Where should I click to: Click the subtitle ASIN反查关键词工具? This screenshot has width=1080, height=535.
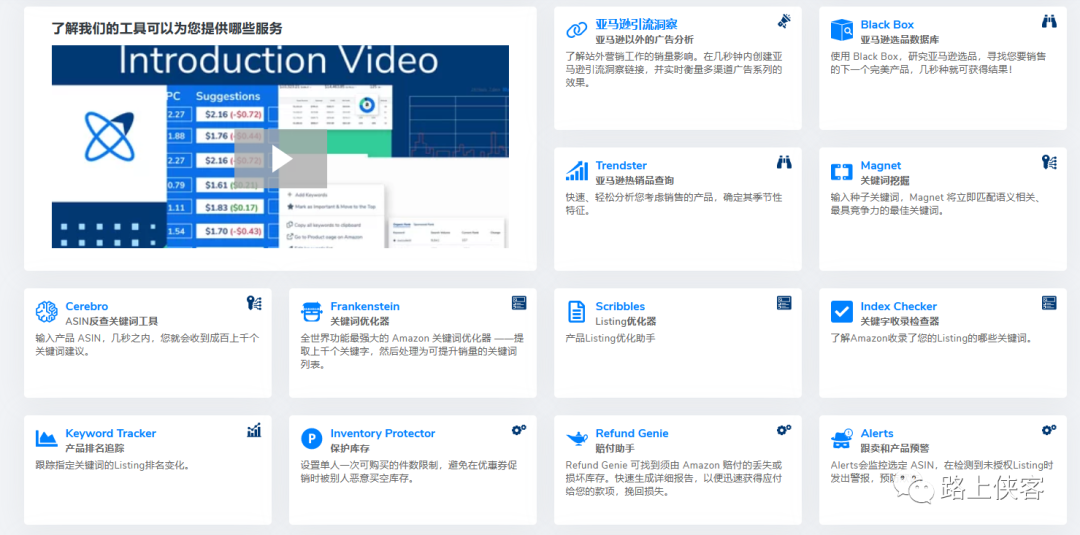(112, 322)
